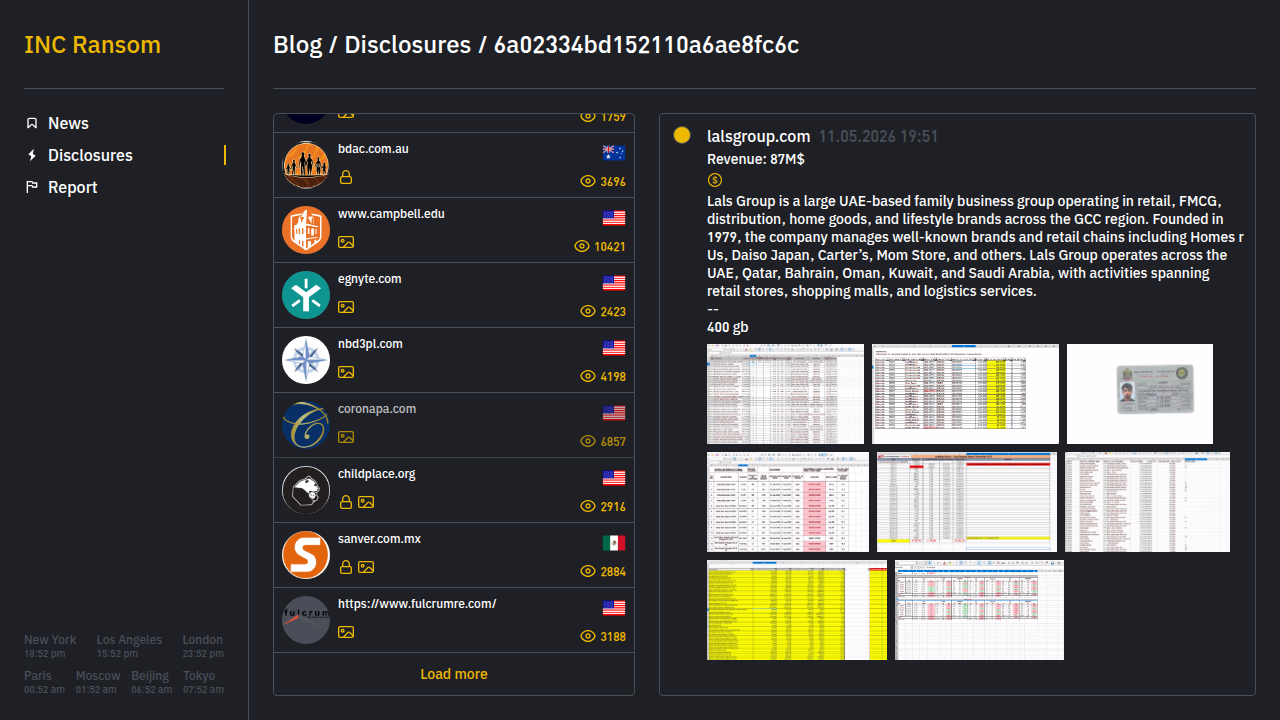The image size is (1280, 720).
Task: Click the eye views icon for nbd3pl.com
Action: (588, 376)
